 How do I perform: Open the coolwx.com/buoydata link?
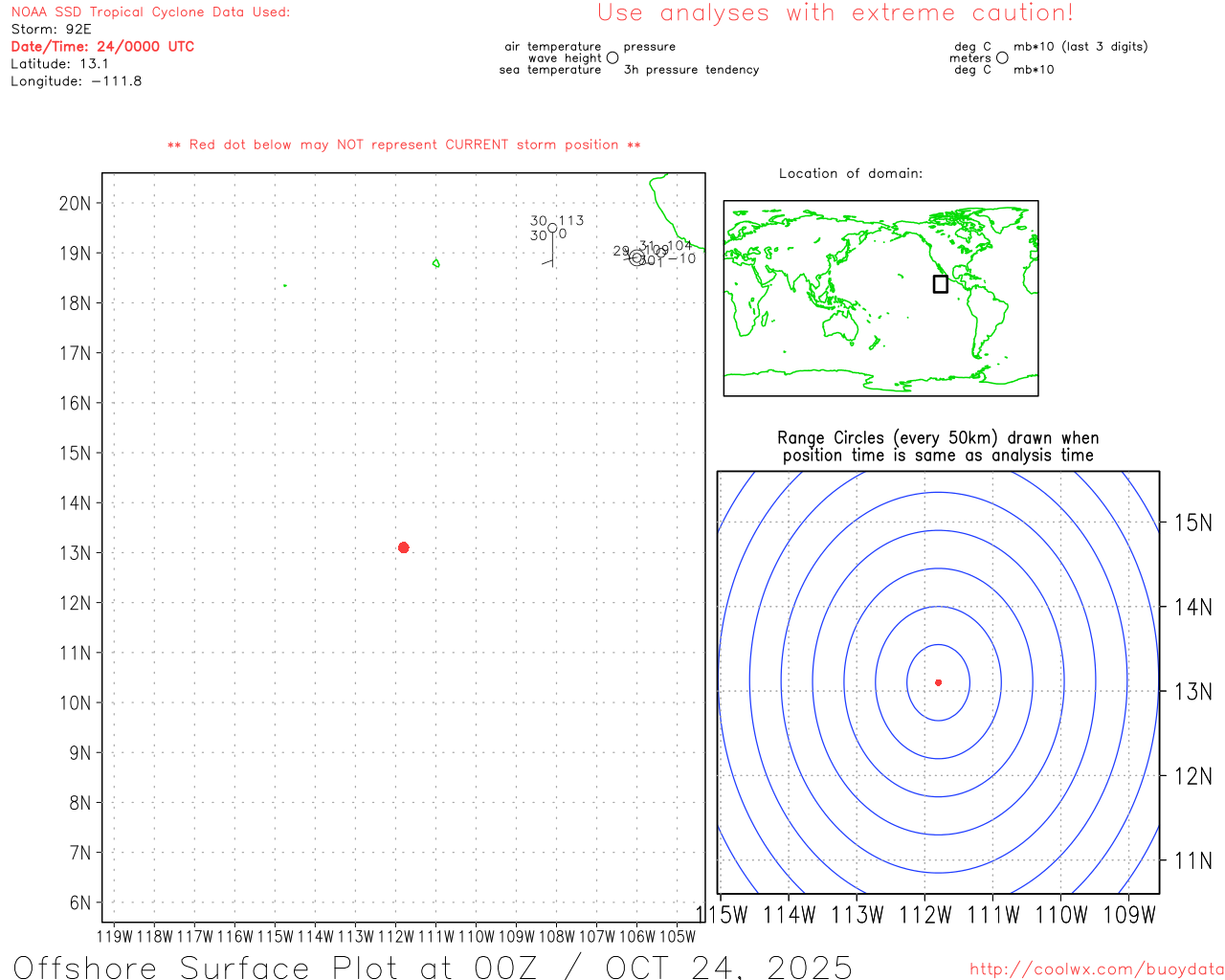1097,969
